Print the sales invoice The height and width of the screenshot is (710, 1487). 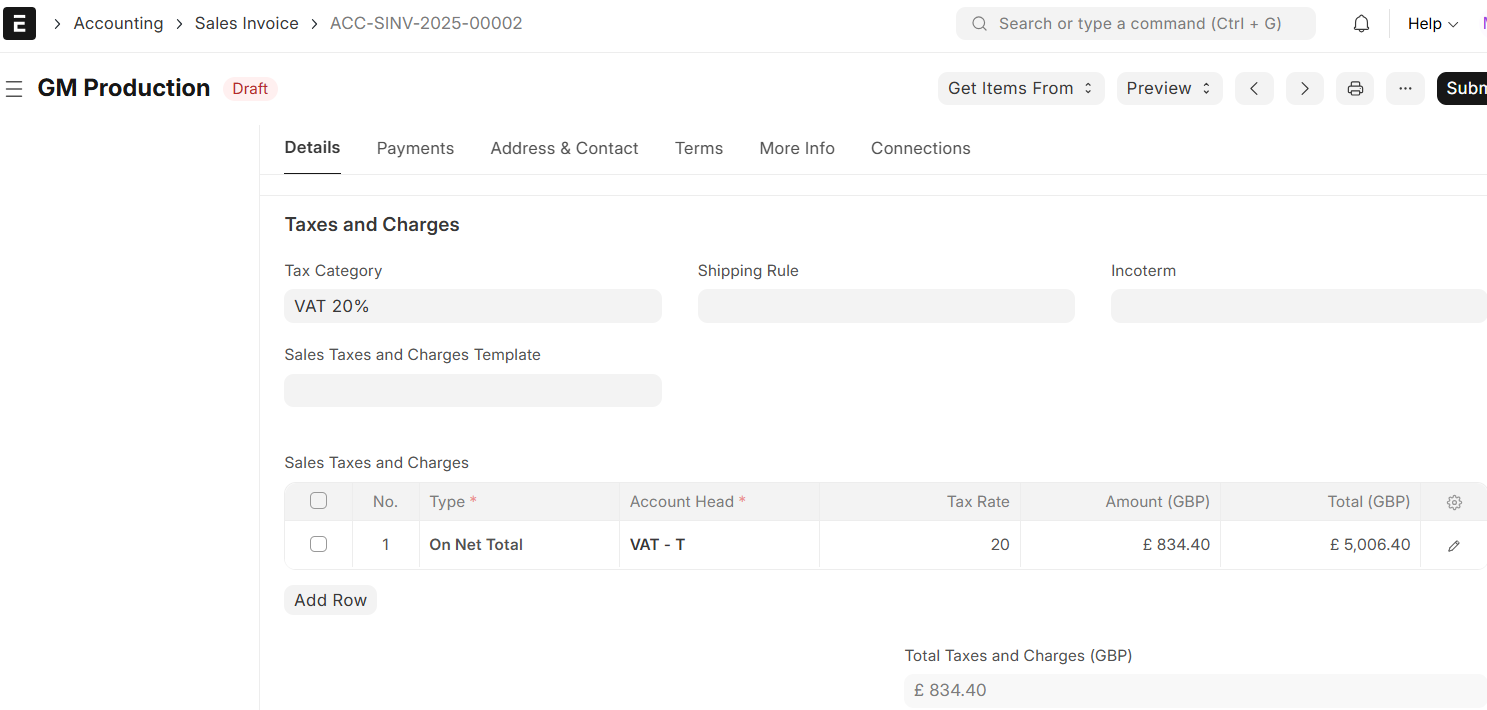pyautogui.click(x=1355, y=88)
